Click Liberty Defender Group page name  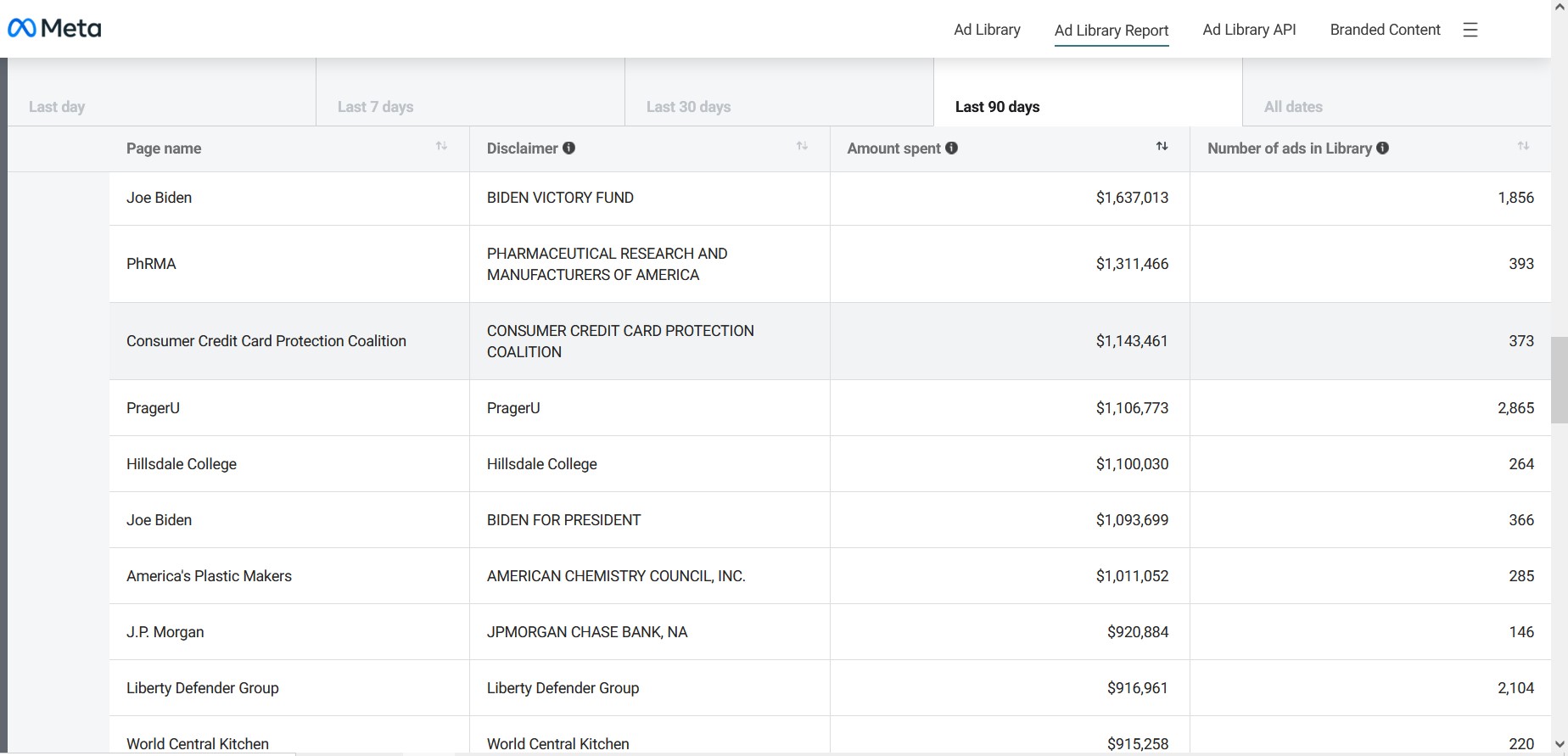click(203, 688)
